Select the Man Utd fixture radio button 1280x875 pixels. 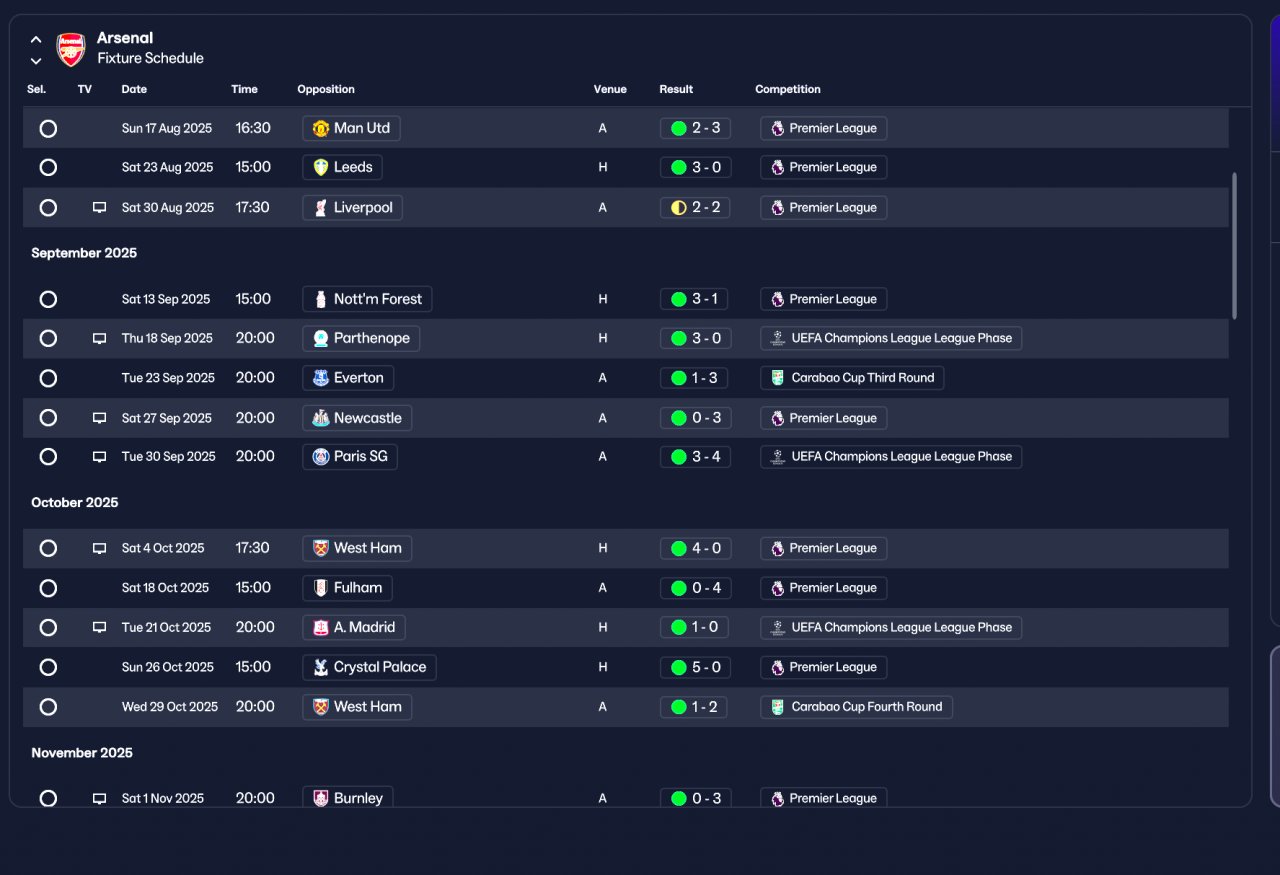coord(48,129)
